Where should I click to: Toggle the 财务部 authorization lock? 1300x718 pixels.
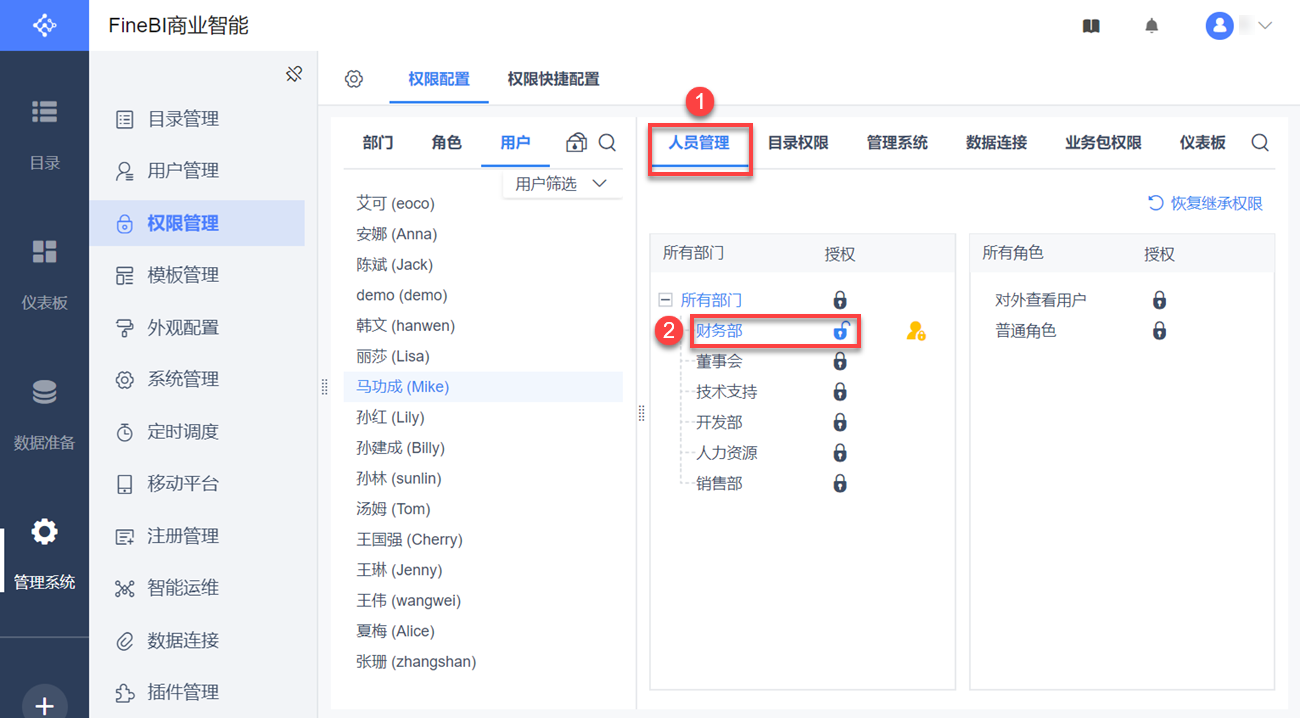click(x=840, y=331)
